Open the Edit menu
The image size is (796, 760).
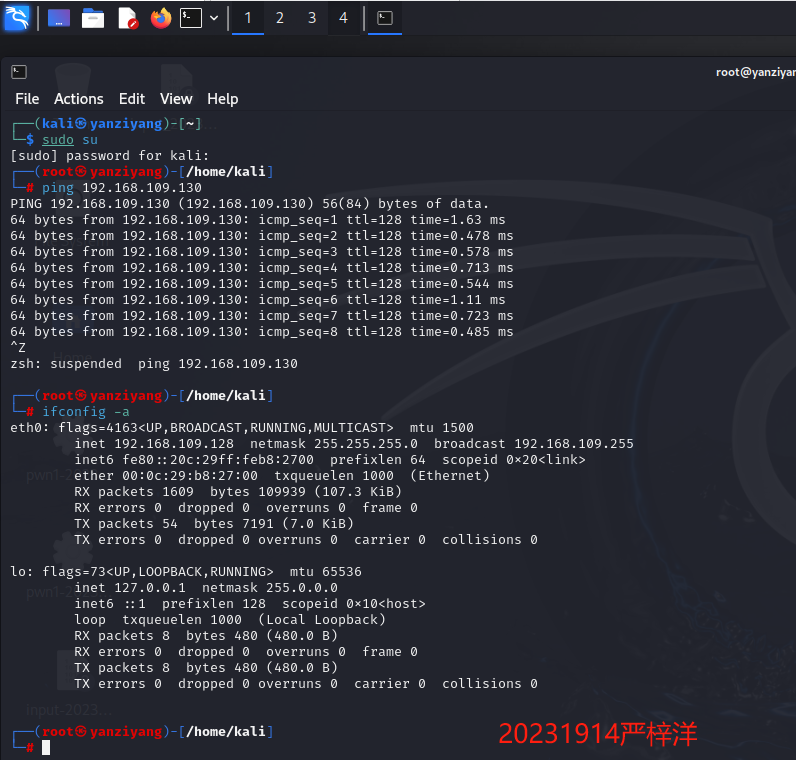point(132,99)
